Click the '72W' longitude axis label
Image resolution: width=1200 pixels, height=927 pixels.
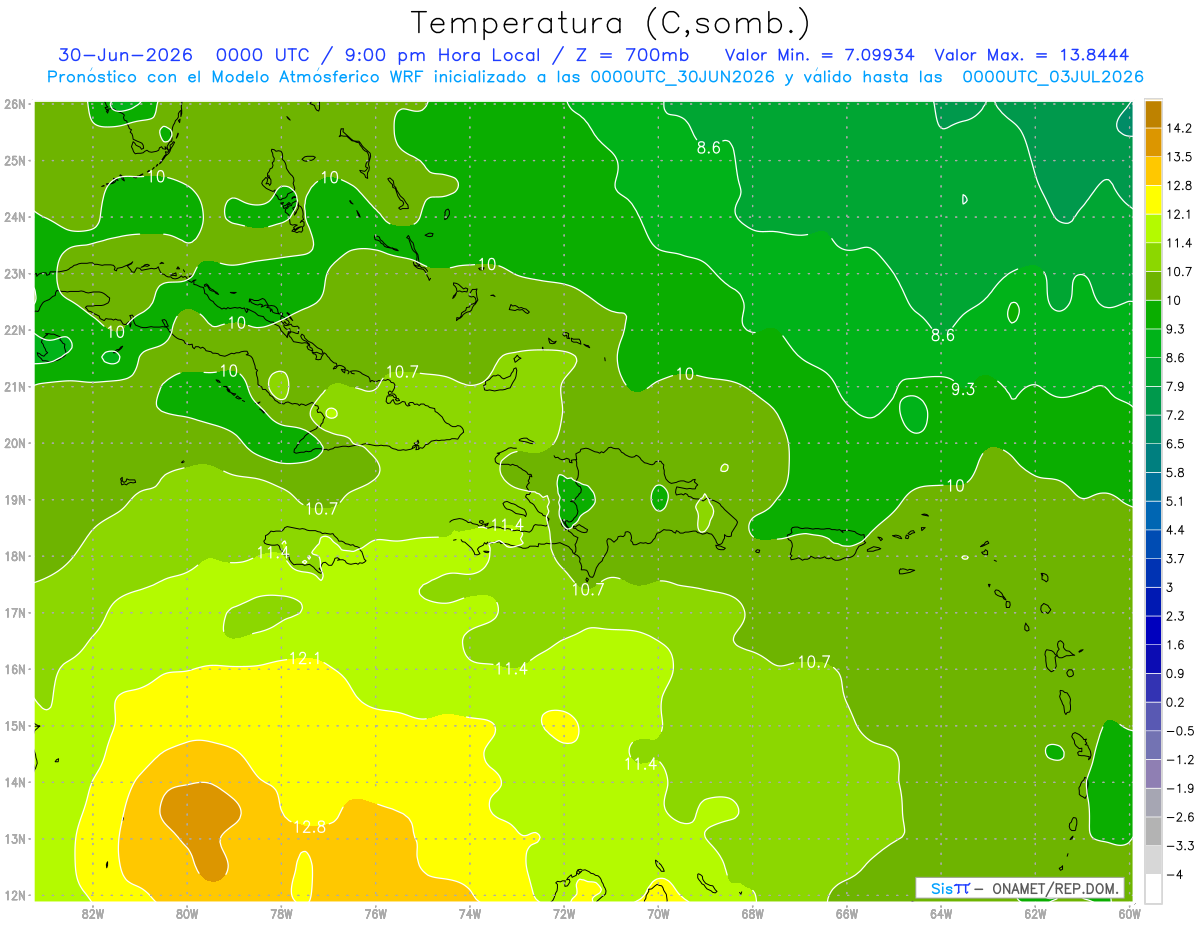[x=564, y=913]
